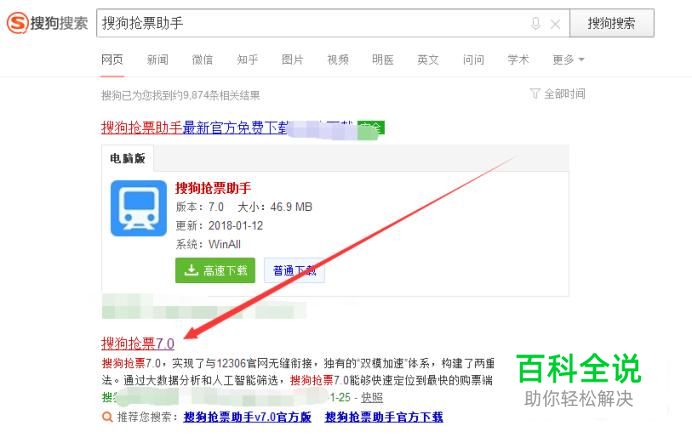This screenshot has width=692, height=443.
Task: Click the 更新：2018-01-12 date text
Action: click(x=219, y=226)
